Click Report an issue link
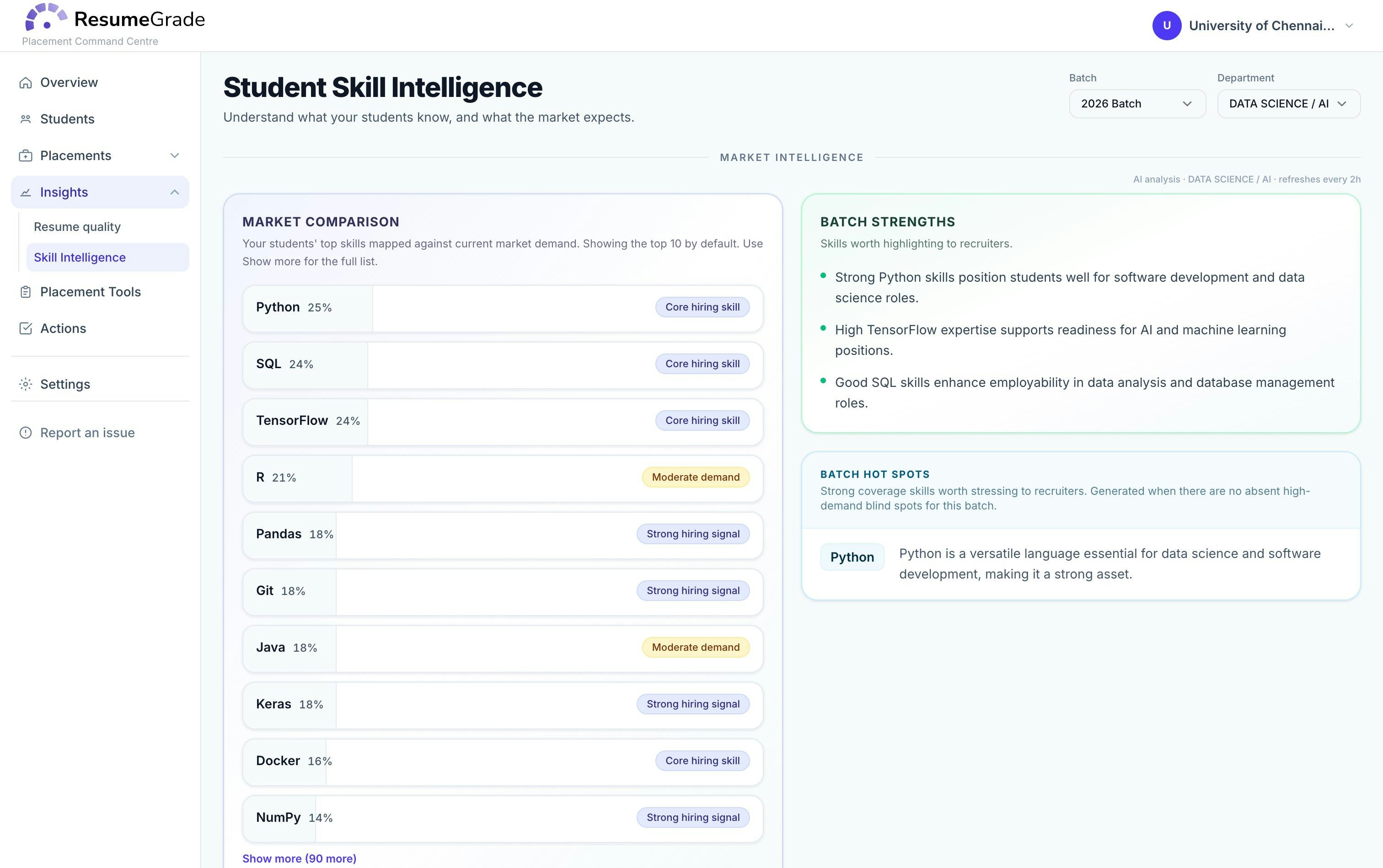1383x868 pixels. pyautogui.click(x=100, y=433)
